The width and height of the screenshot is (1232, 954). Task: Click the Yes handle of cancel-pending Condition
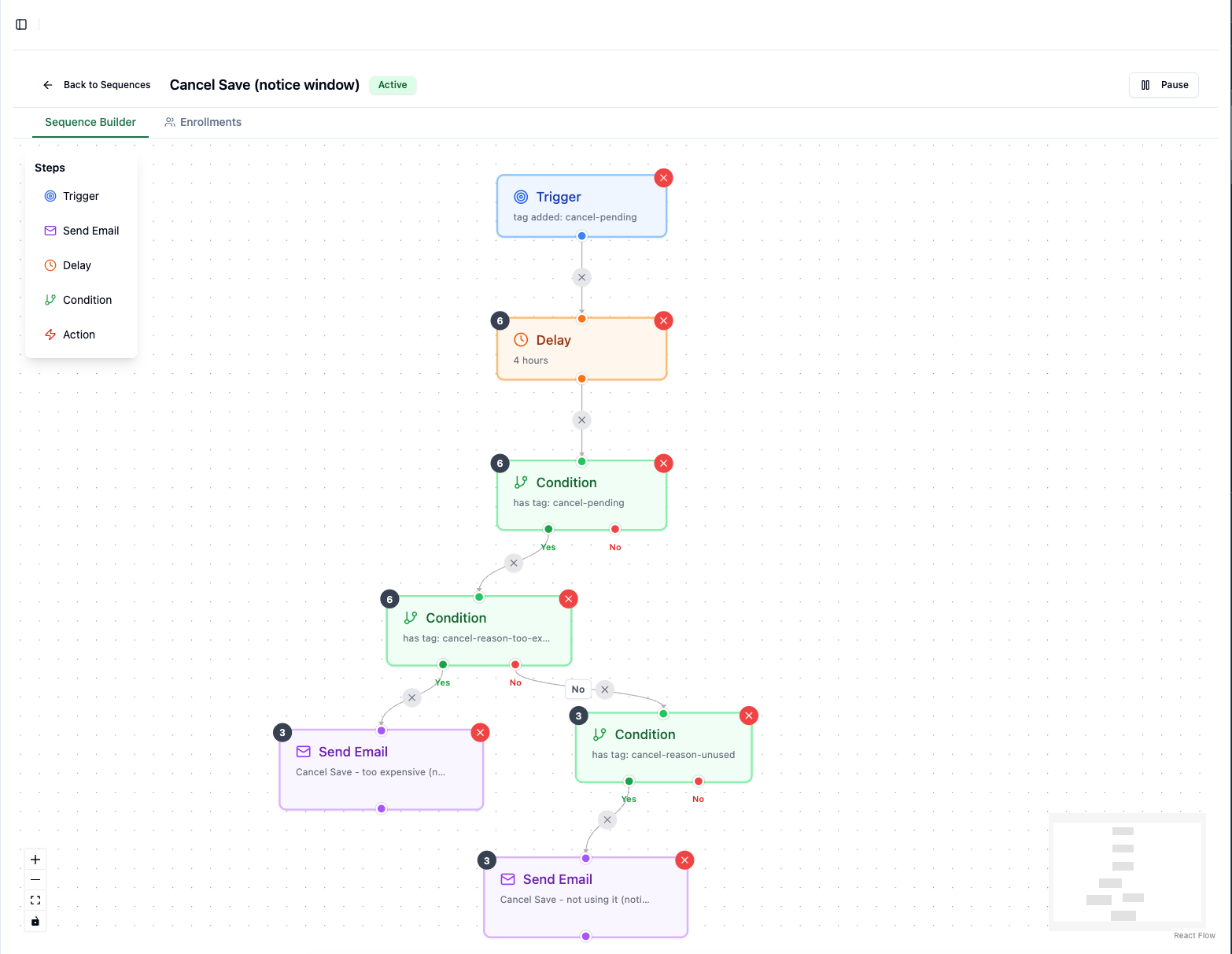pos(548,529)
